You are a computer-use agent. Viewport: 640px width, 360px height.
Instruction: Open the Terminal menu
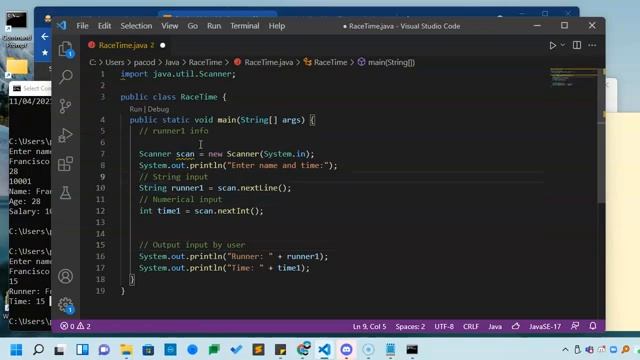(244, 26)
